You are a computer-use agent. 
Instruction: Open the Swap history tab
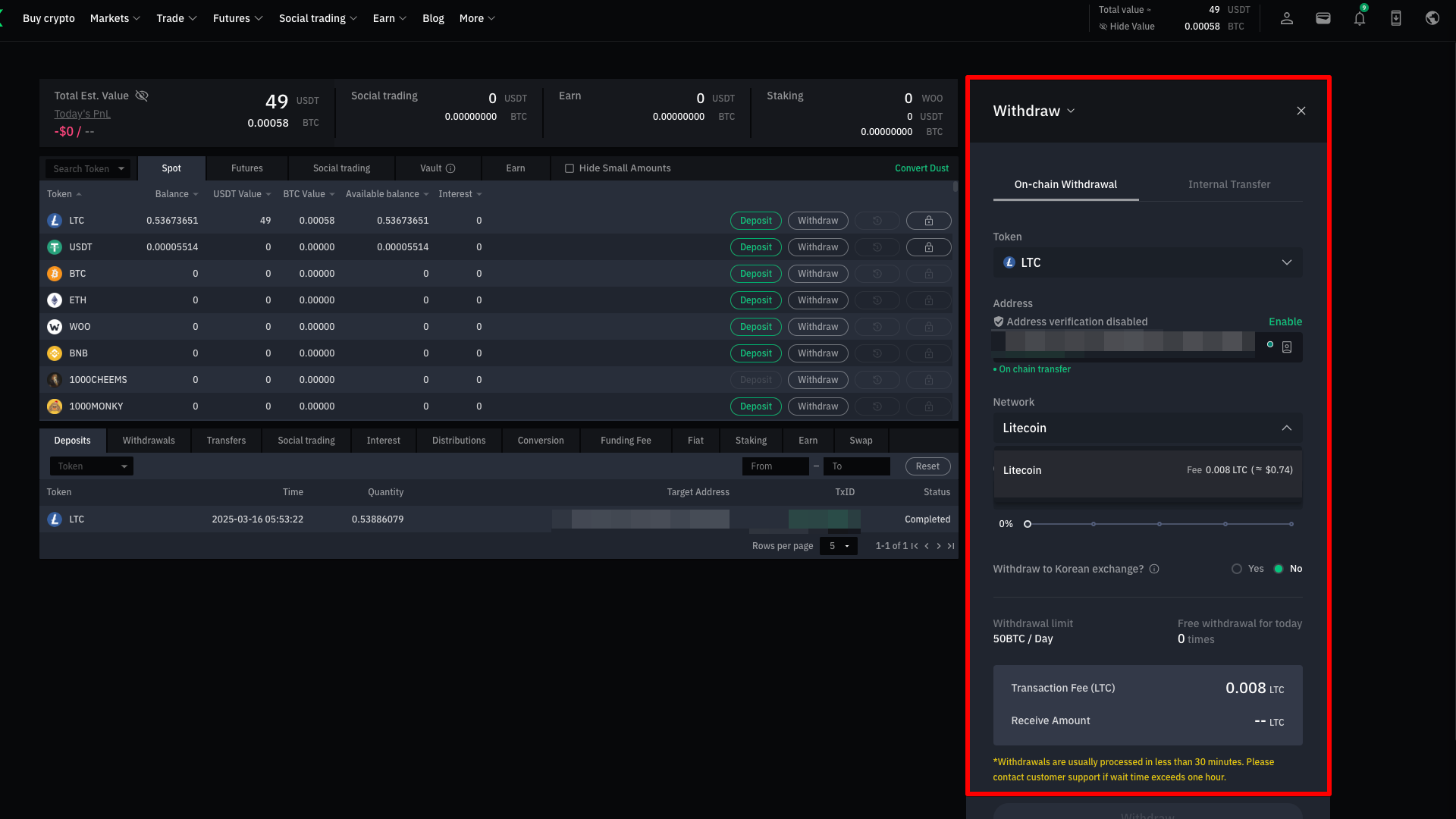(861, 441)
